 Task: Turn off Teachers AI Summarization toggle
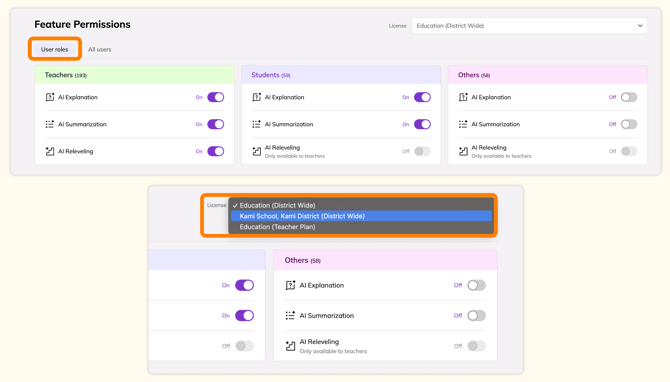pyautogui.click(x=215, y=124)
